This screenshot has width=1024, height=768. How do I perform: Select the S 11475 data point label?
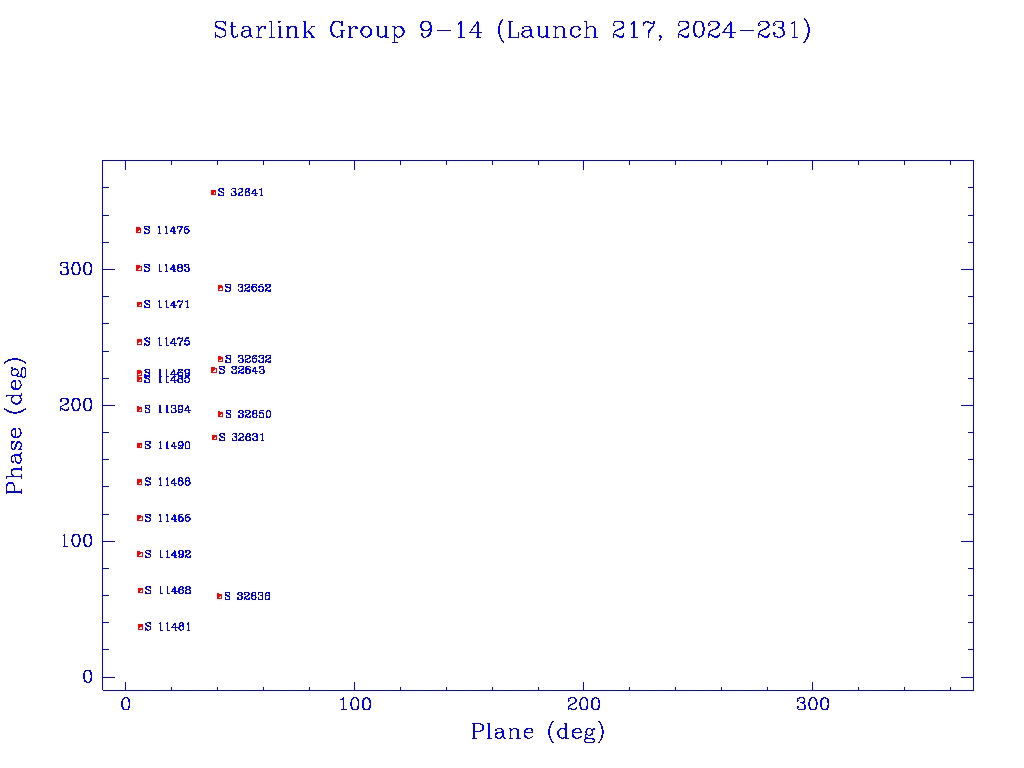(167, 342)
